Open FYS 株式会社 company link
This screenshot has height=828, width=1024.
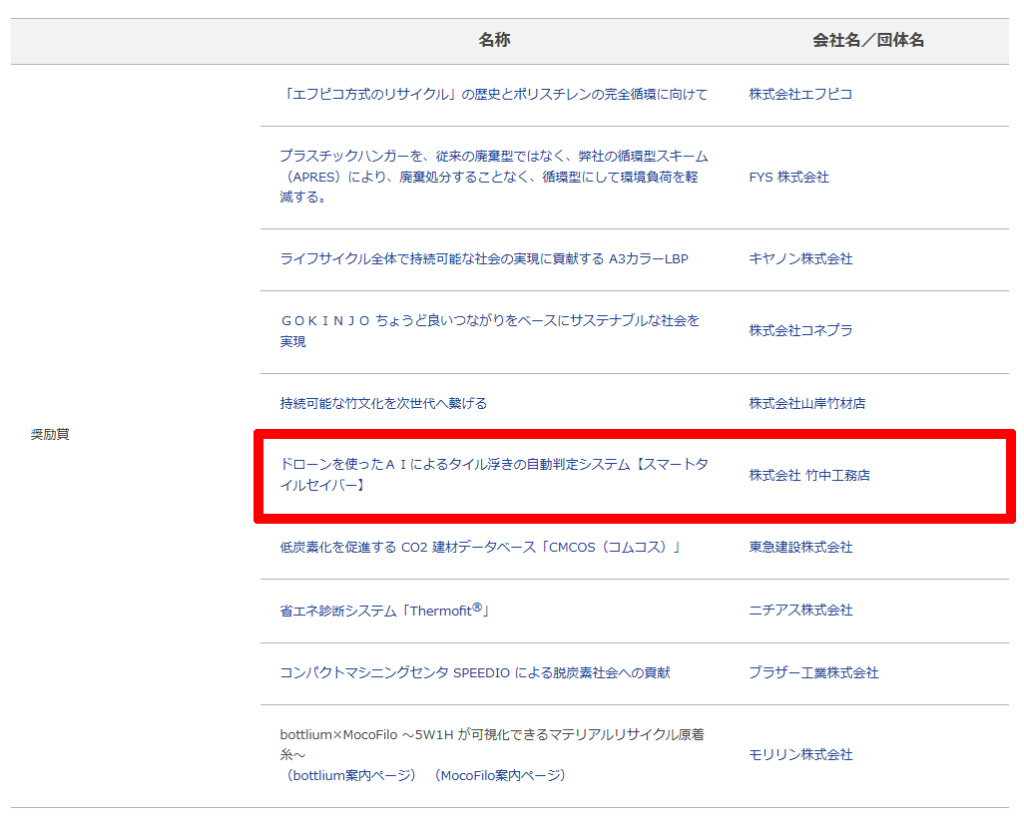tap(788, 177)
